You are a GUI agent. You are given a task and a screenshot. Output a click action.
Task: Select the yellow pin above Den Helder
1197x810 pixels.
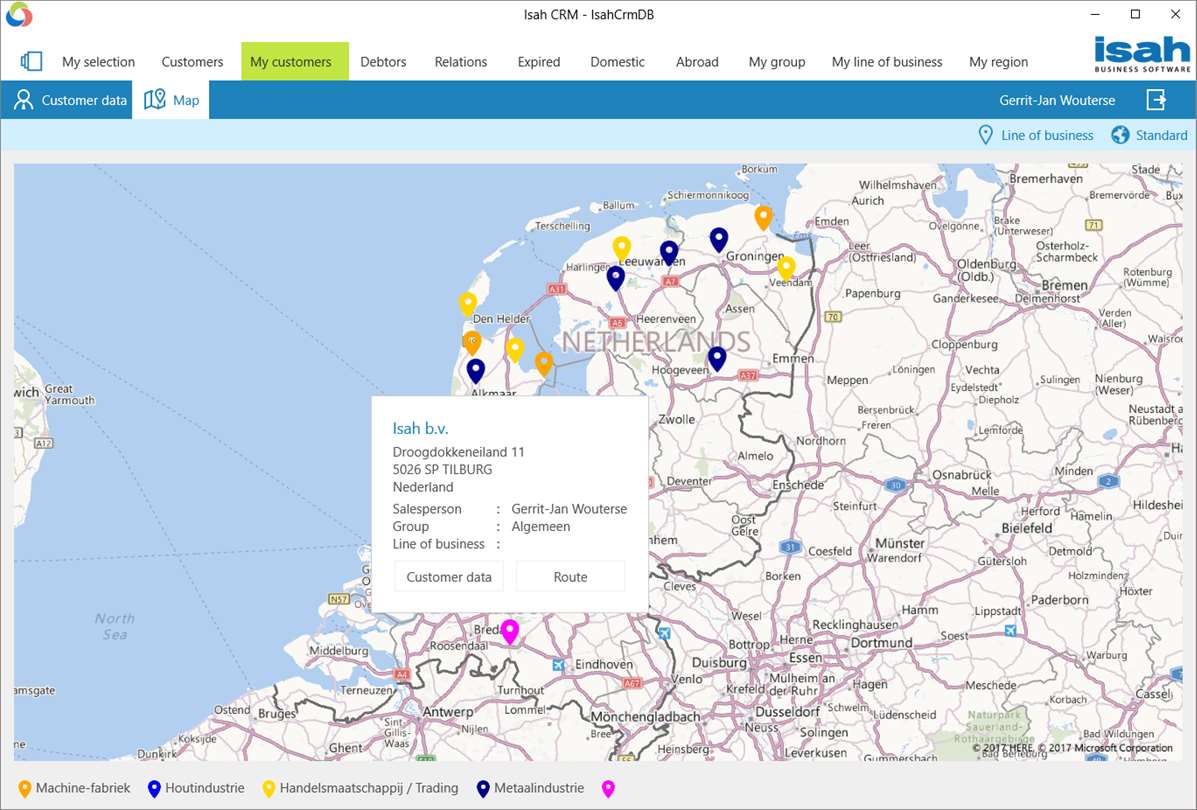[x=468, y=304]
